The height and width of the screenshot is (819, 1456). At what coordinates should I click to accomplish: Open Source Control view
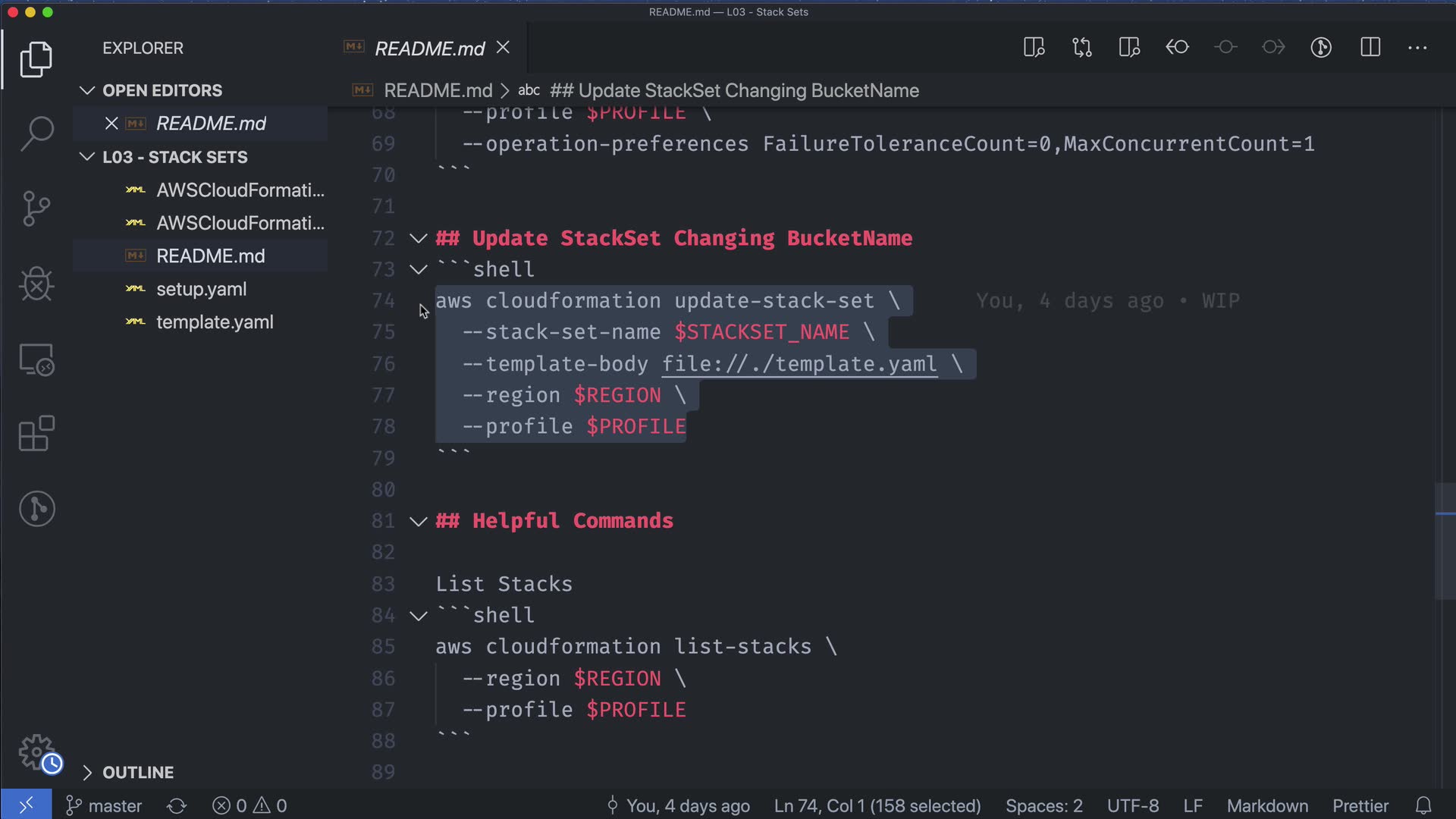pos(36,209)
